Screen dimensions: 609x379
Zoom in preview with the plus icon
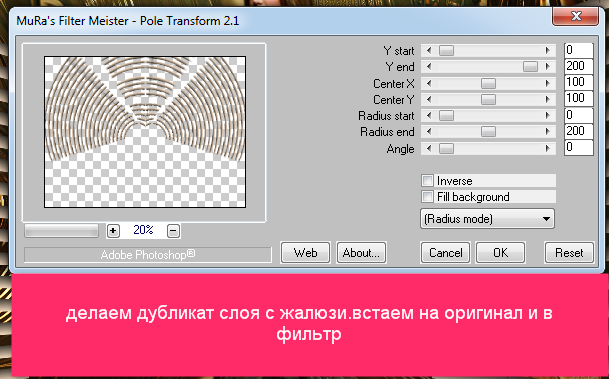[113, 231]
